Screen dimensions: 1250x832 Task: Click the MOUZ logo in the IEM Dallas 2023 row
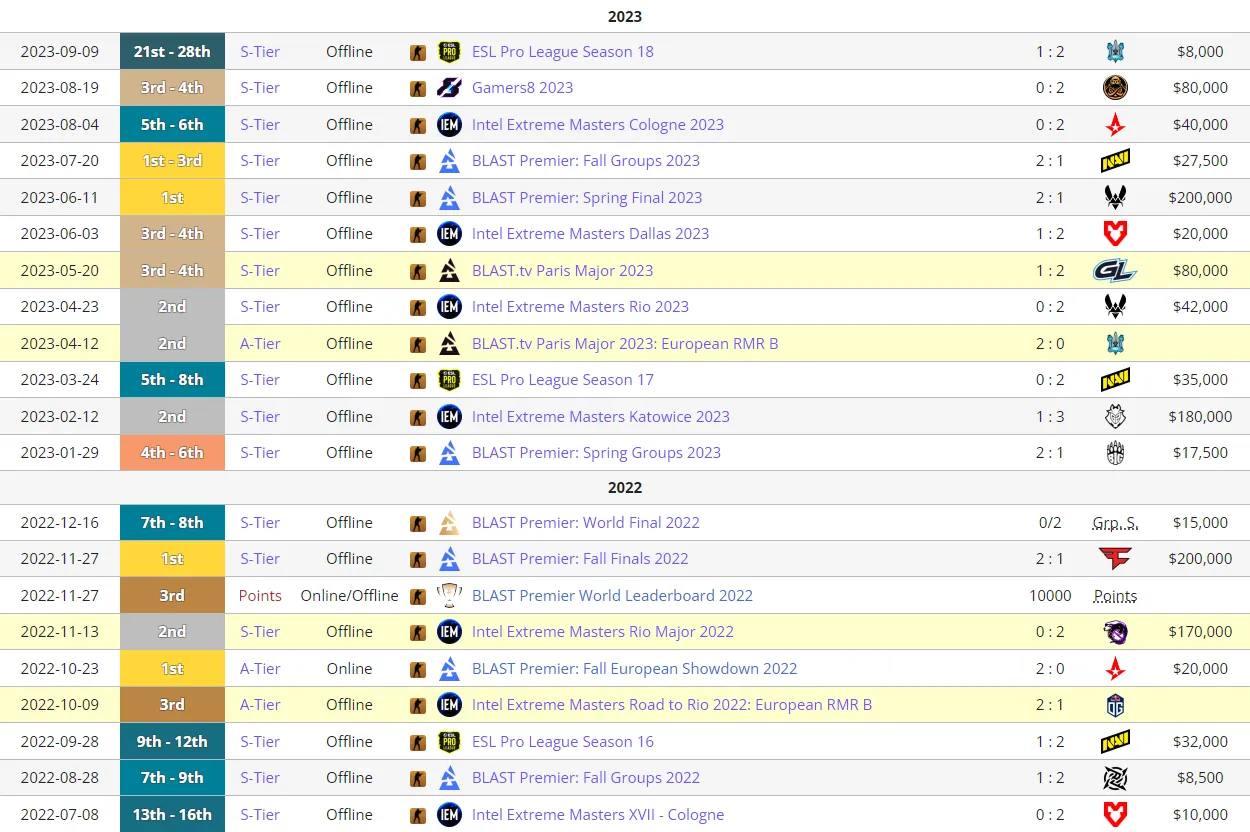(1115, 234)
